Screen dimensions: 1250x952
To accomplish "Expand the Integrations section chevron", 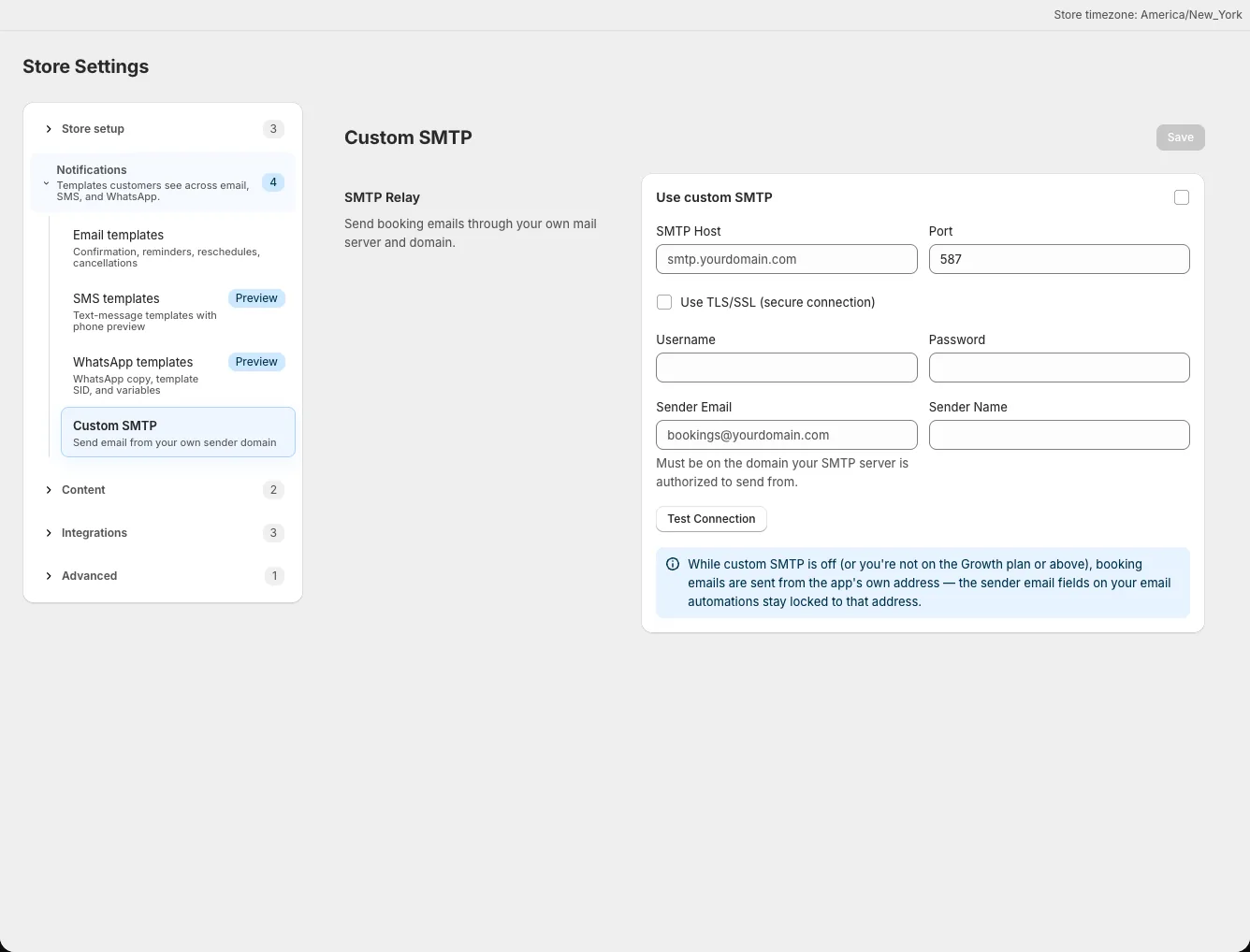I will point(49,533).
